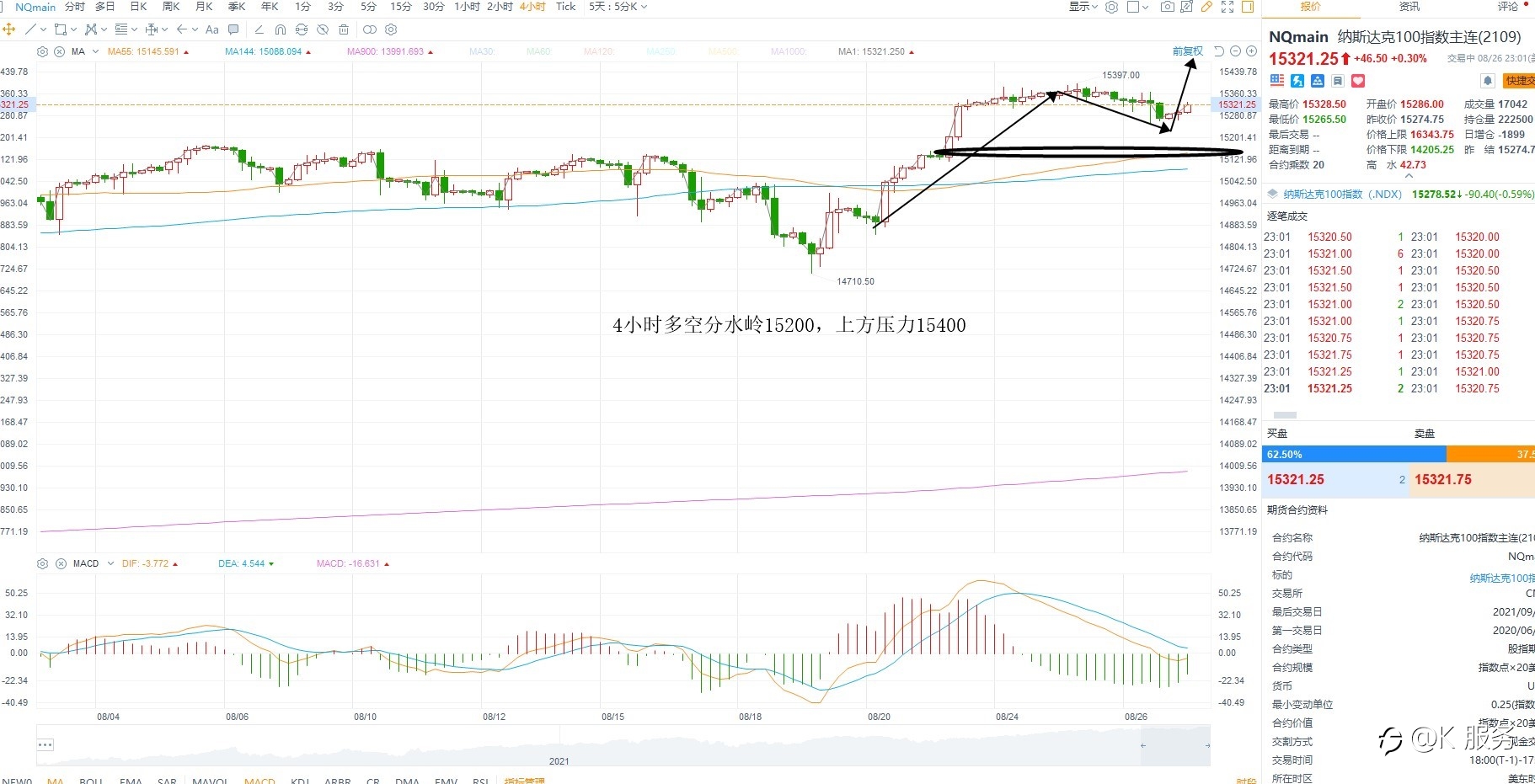Remove the MACD indicator panel

coord(61,563)
